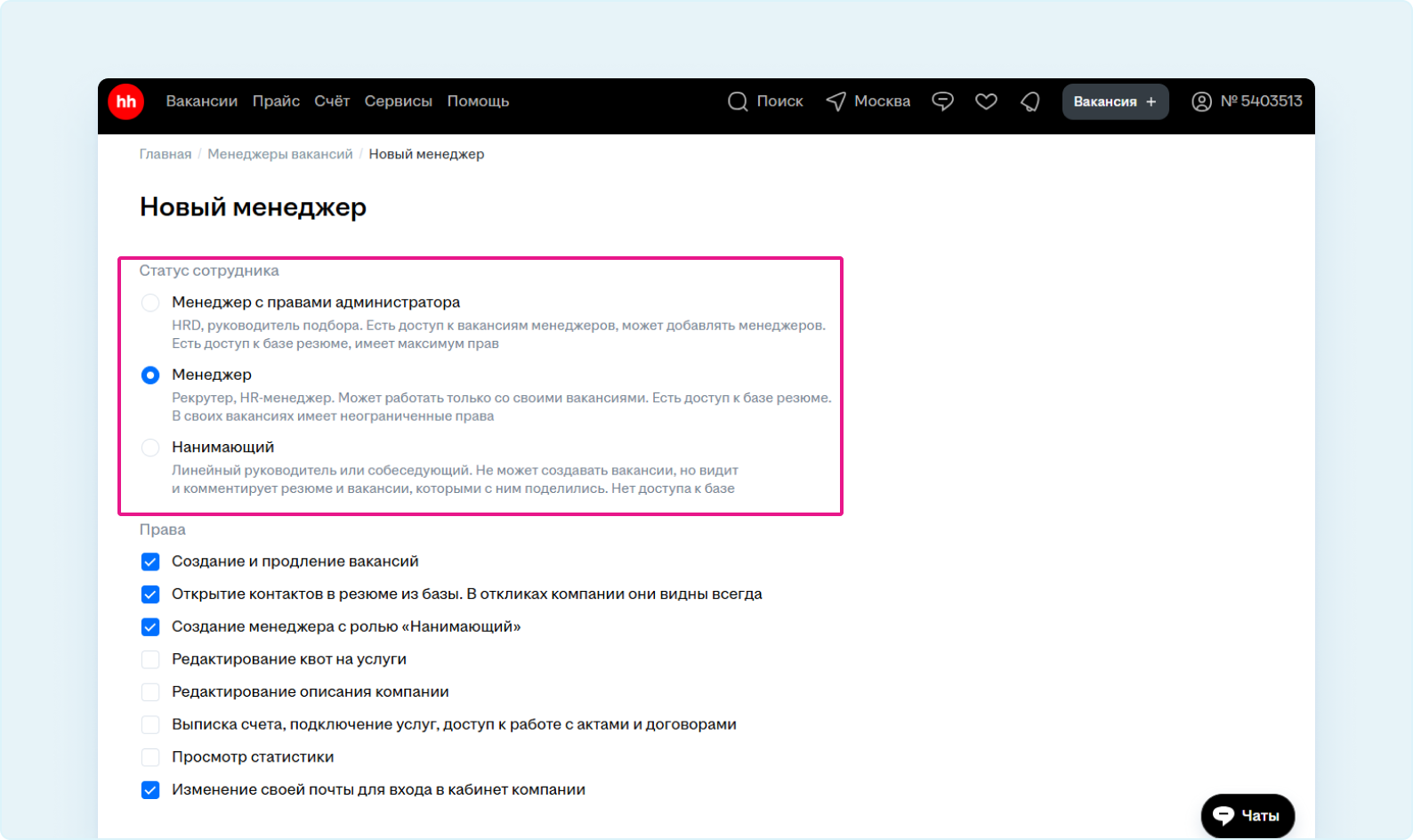Viewport: 1413px width, 840px height.
Task: Open the search magnifier icon
Action: [x=738, y=101]
